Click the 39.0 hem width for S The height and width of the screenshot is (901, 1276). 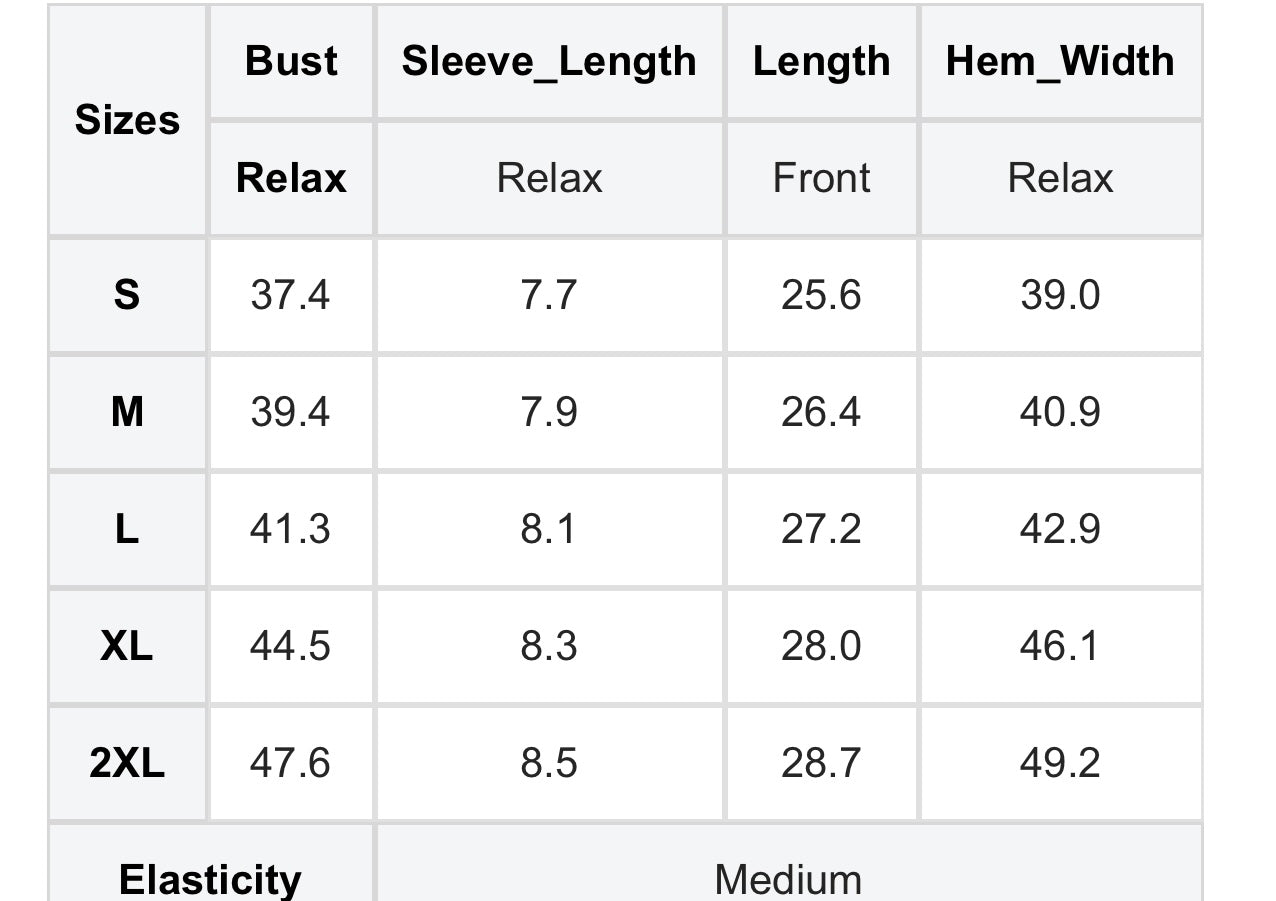[1060, 295]
